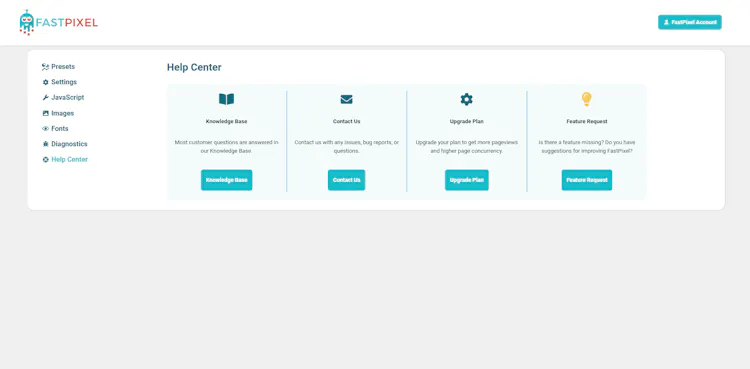Click the user icon in FastPixel Account button
The image size is (750, 369).
[666, 22]
